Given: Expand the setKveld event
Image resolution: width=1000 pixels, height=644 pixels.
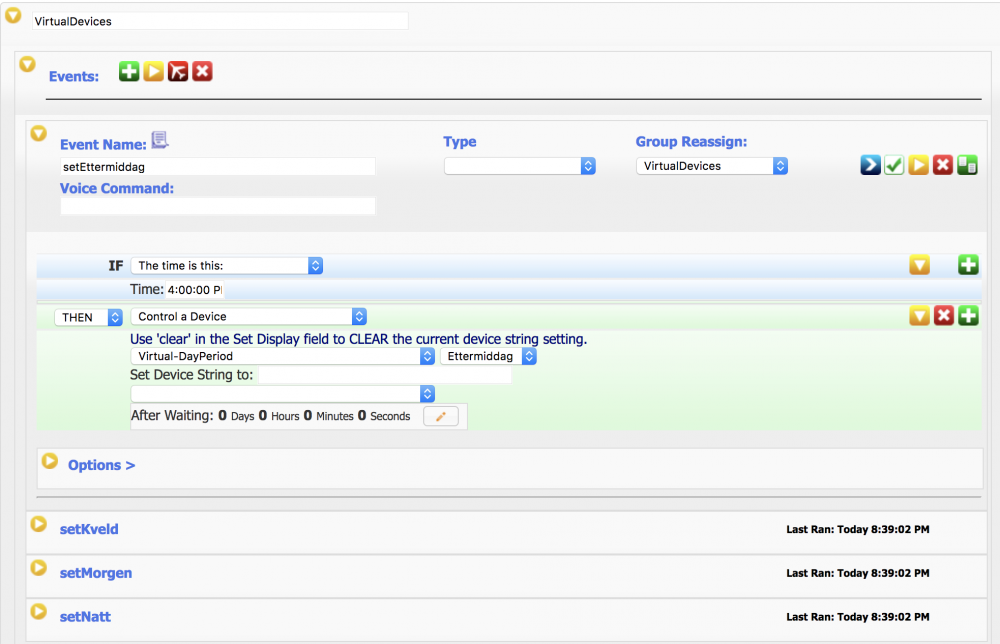Looking at the screenshot, I should [x=38, y=524].
